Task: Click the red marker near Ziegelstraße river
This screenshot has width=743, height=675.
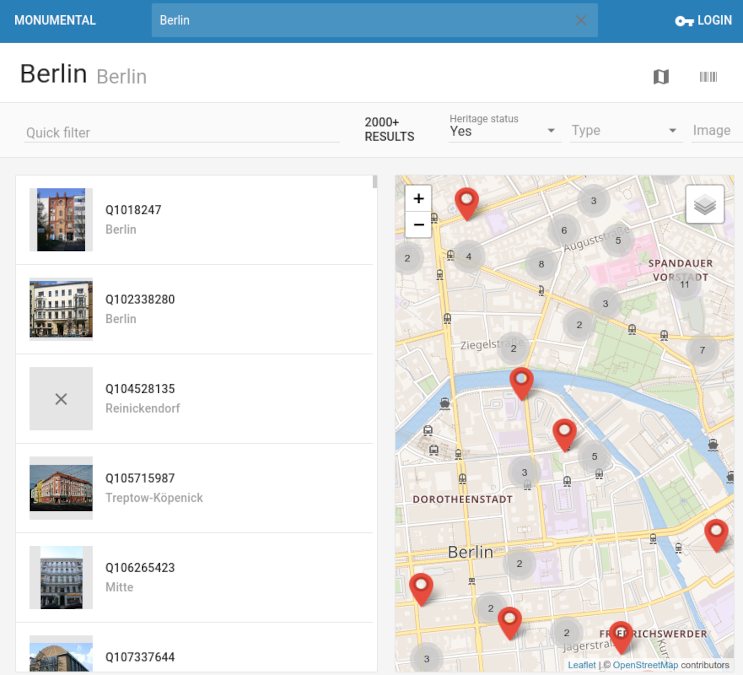Action: coord(521,381)
